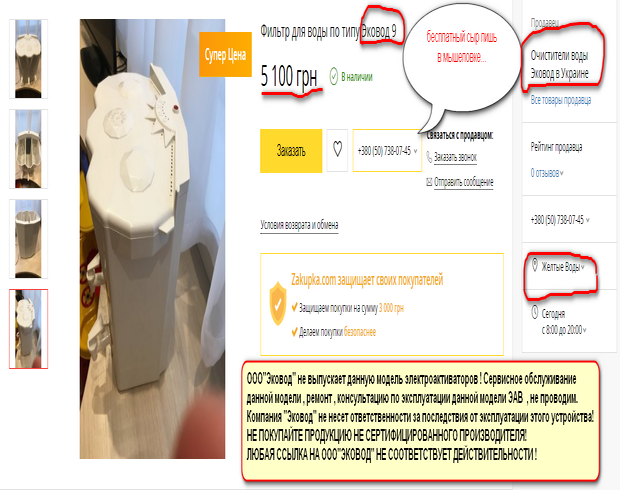Viewport: 620px width, 490px height.
Task: Open Условия возврата и обмена link
Action: click(299, 225)
